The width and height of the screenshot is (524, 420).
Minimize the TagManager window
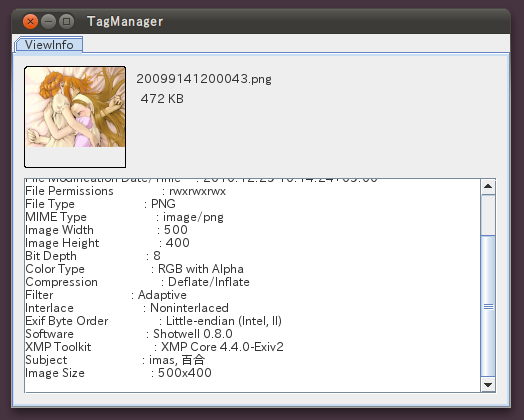tap(48, 22)
